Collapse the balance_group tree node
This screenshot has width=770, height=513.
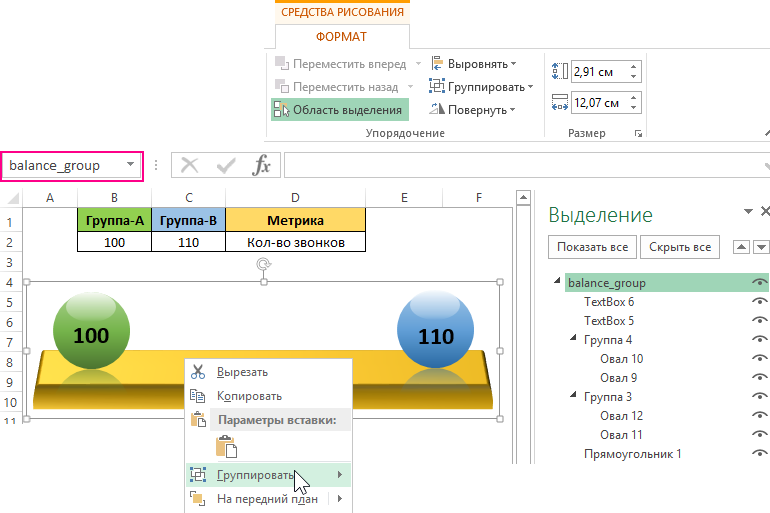point(557,281)
